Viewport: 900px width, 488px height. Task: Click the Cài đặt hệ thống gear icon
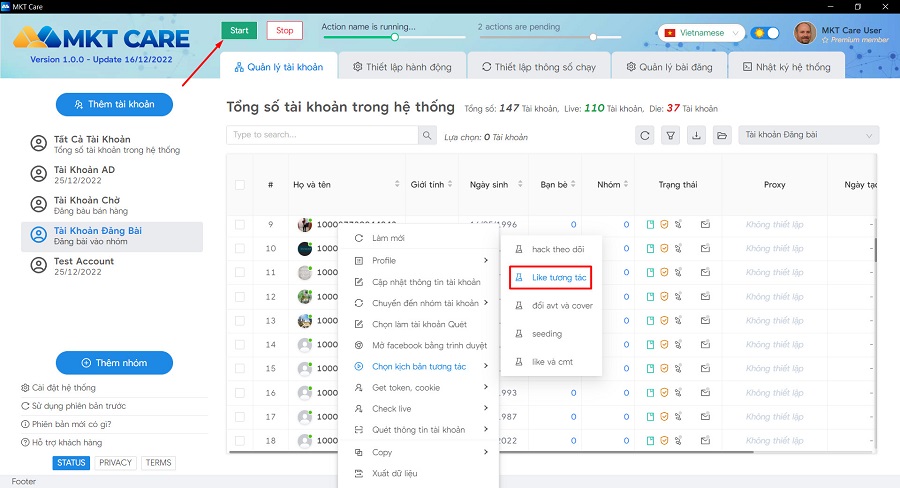25,388
